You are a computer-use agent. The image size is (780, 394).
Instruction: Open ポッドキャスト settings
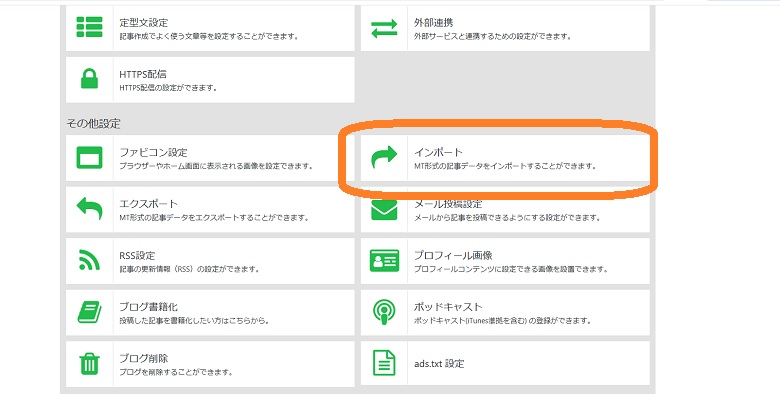(x=505, y=312)
